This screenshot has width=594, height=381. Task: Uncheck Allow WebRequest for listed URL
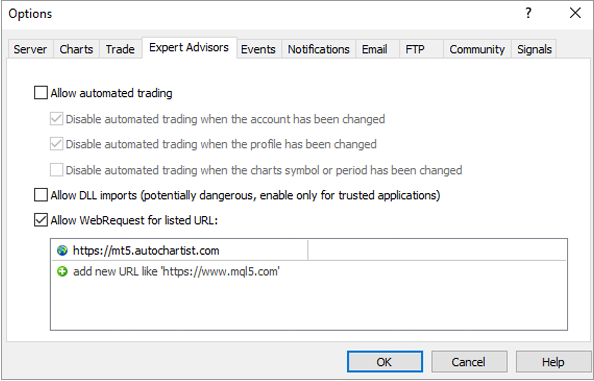(41, 220)
